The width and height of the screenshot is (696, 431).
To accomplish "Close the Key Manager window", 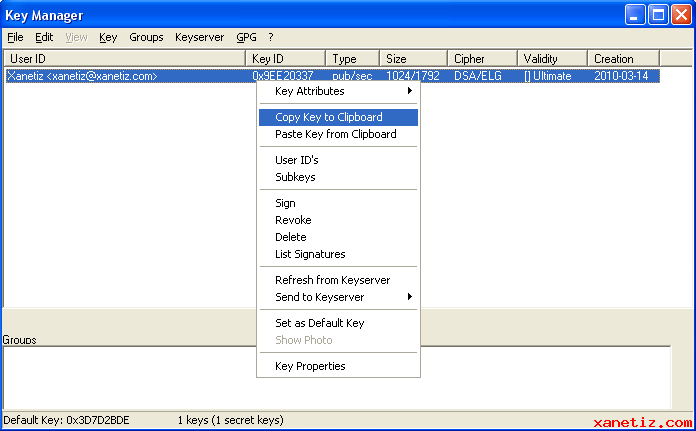I will (x=681, y=15).
